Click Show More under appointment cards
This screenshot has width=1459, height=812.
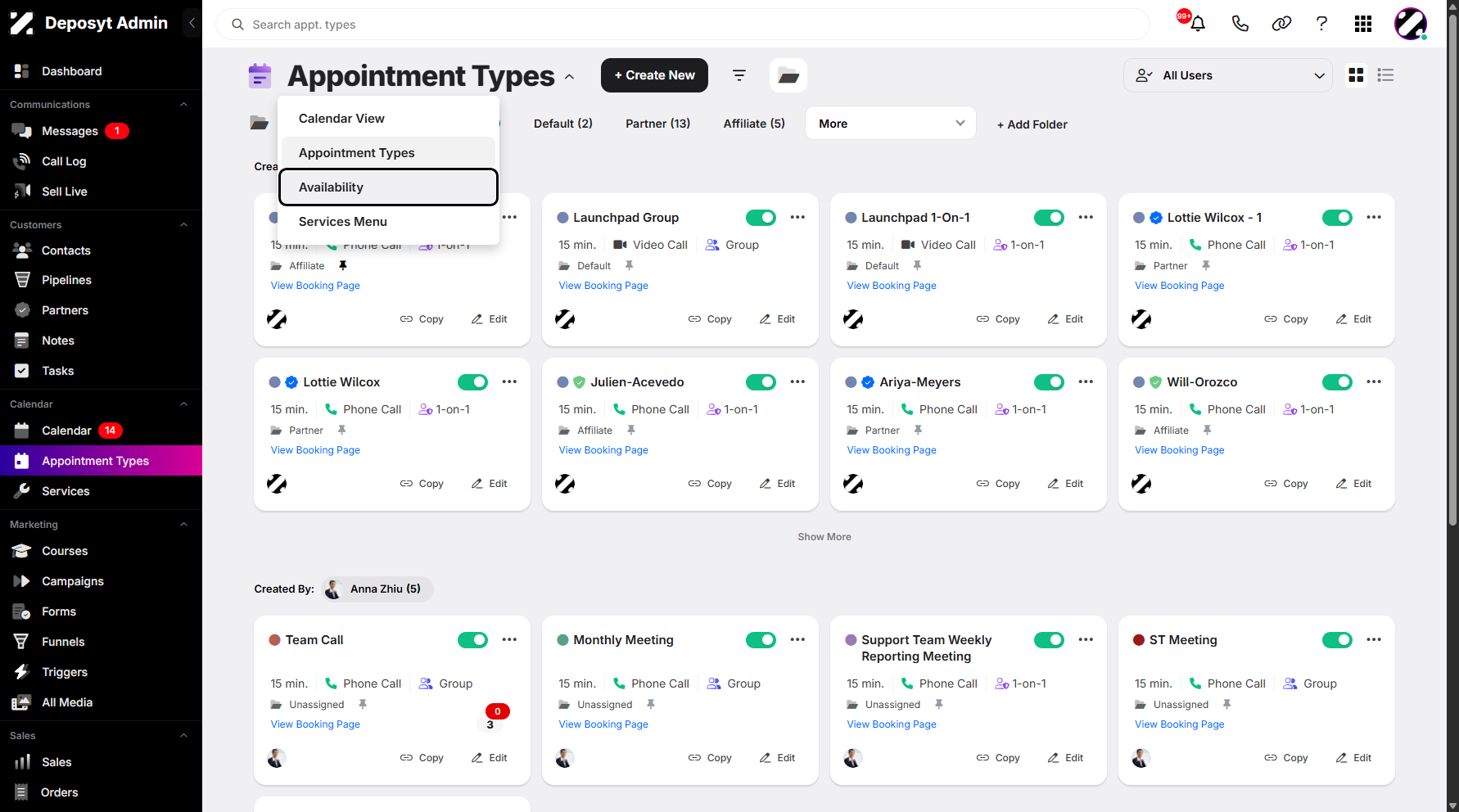824,537
